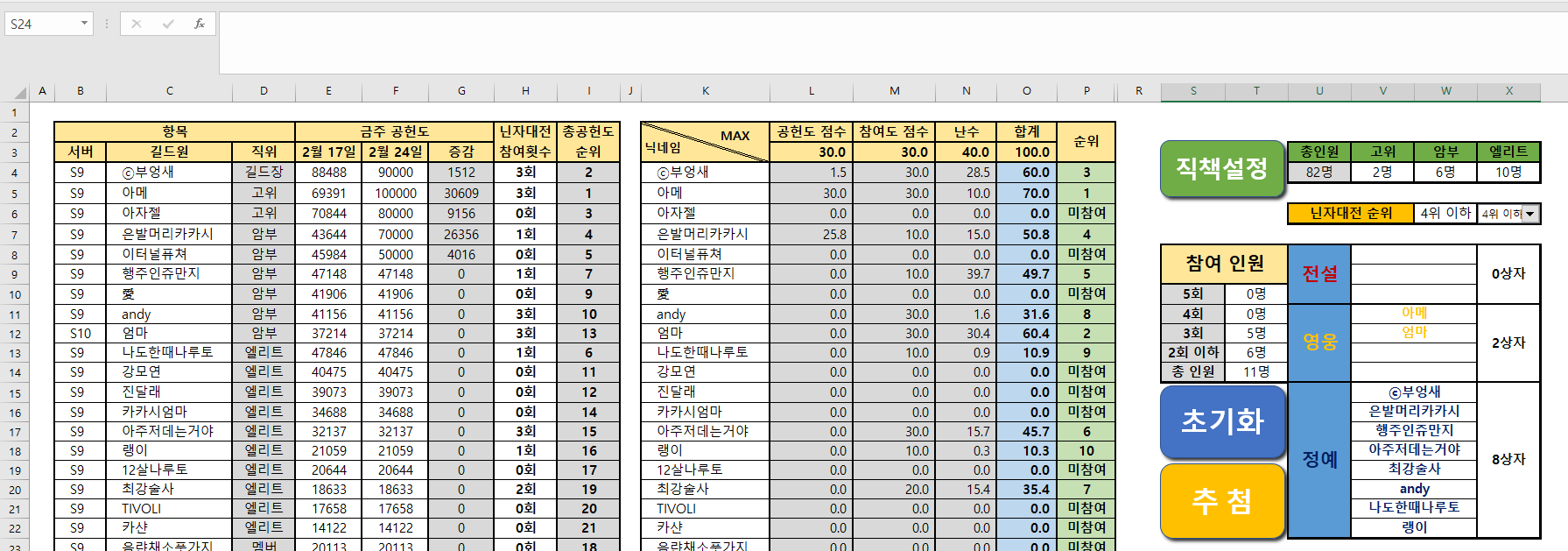Click the 2월 24일 column header cell

coord(396,152)
